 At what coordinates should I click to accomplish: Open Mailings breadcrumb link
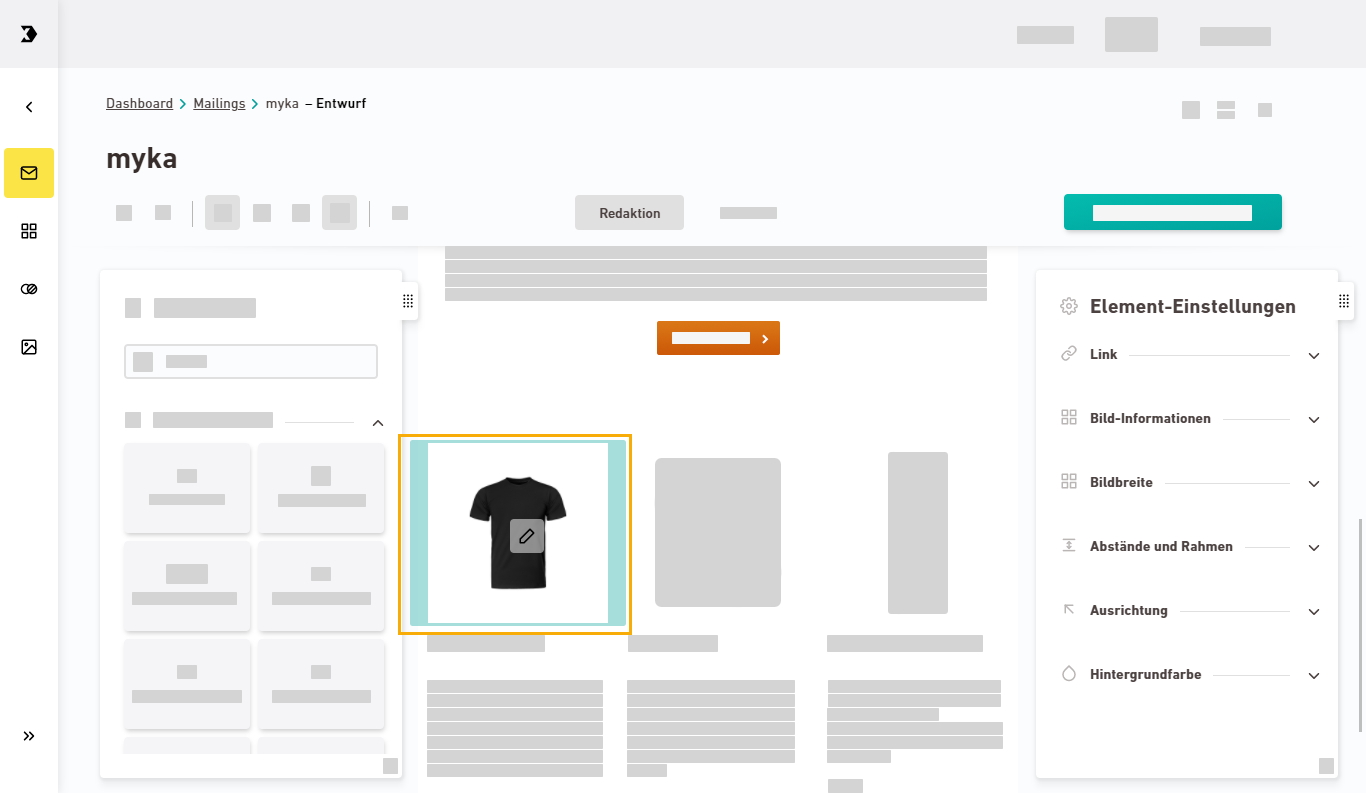coord(219,104)
